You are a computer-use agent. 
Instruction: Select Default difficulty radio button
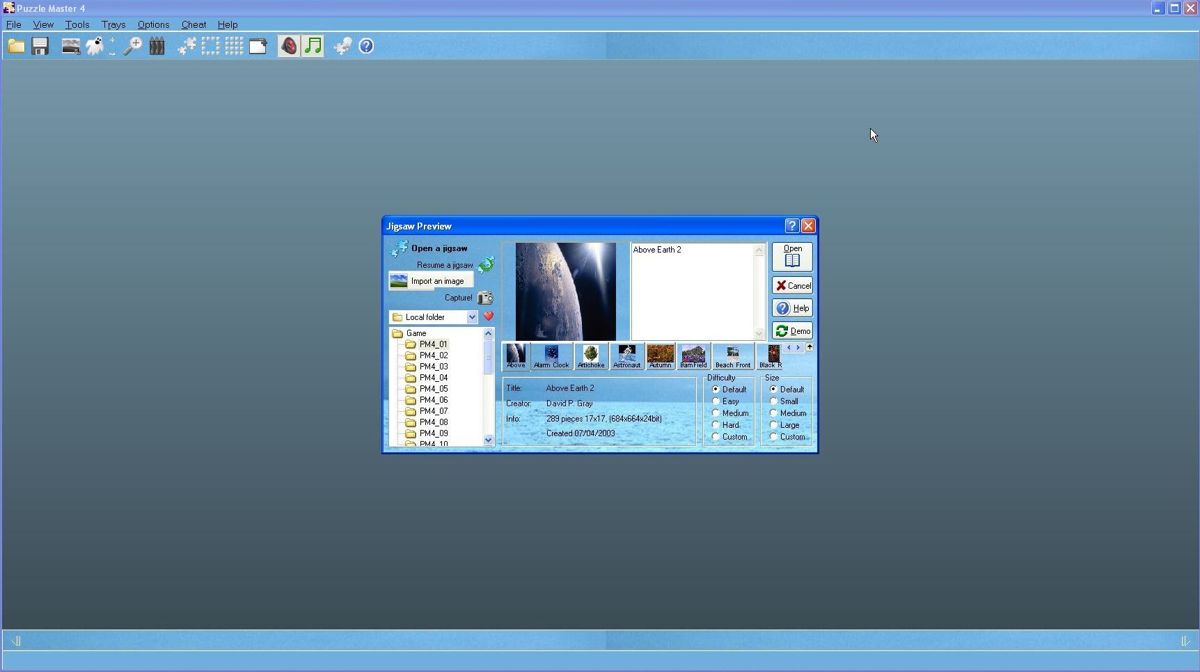tap(716, 389)
